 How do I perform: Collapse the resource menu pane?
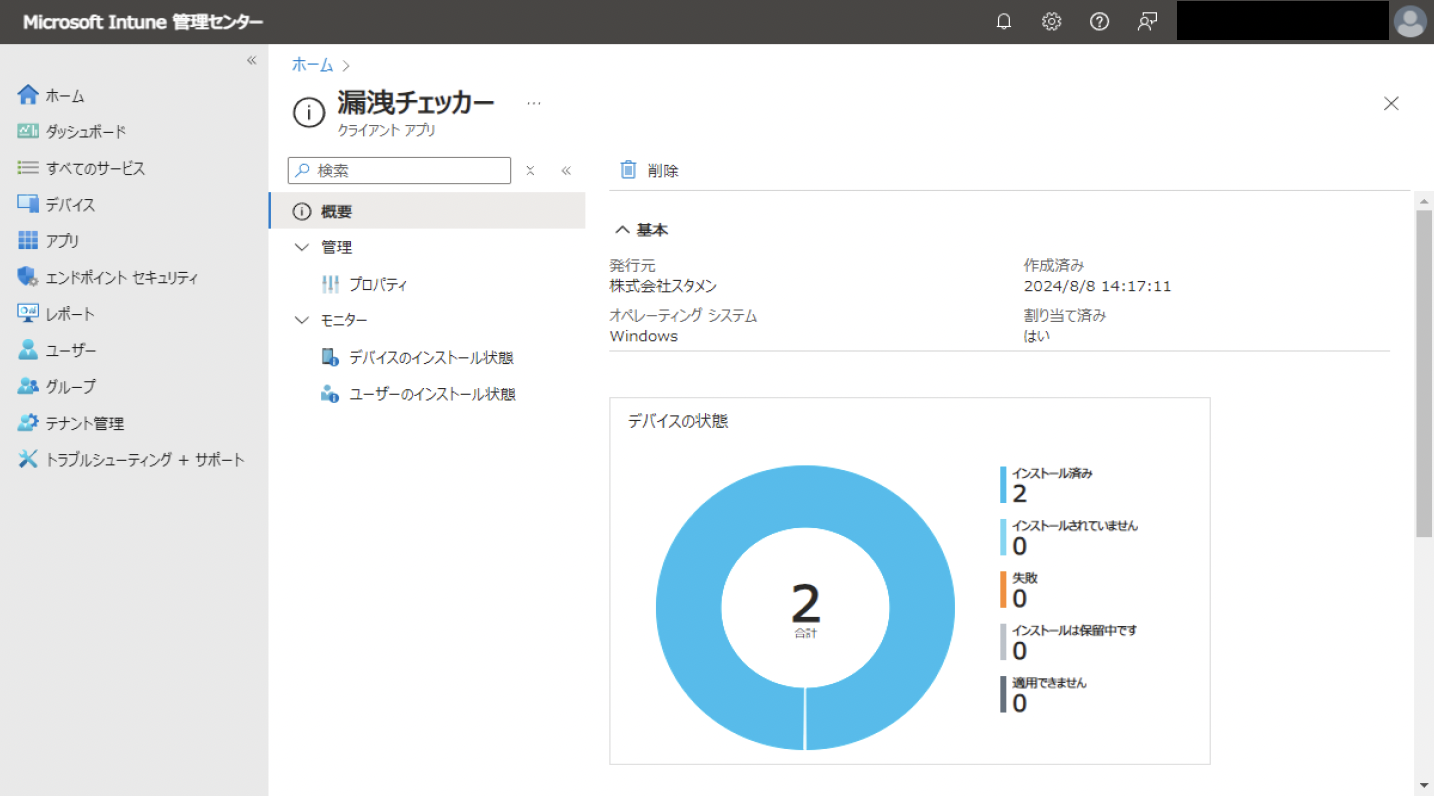pyautogui.click(x=566, y=171)
